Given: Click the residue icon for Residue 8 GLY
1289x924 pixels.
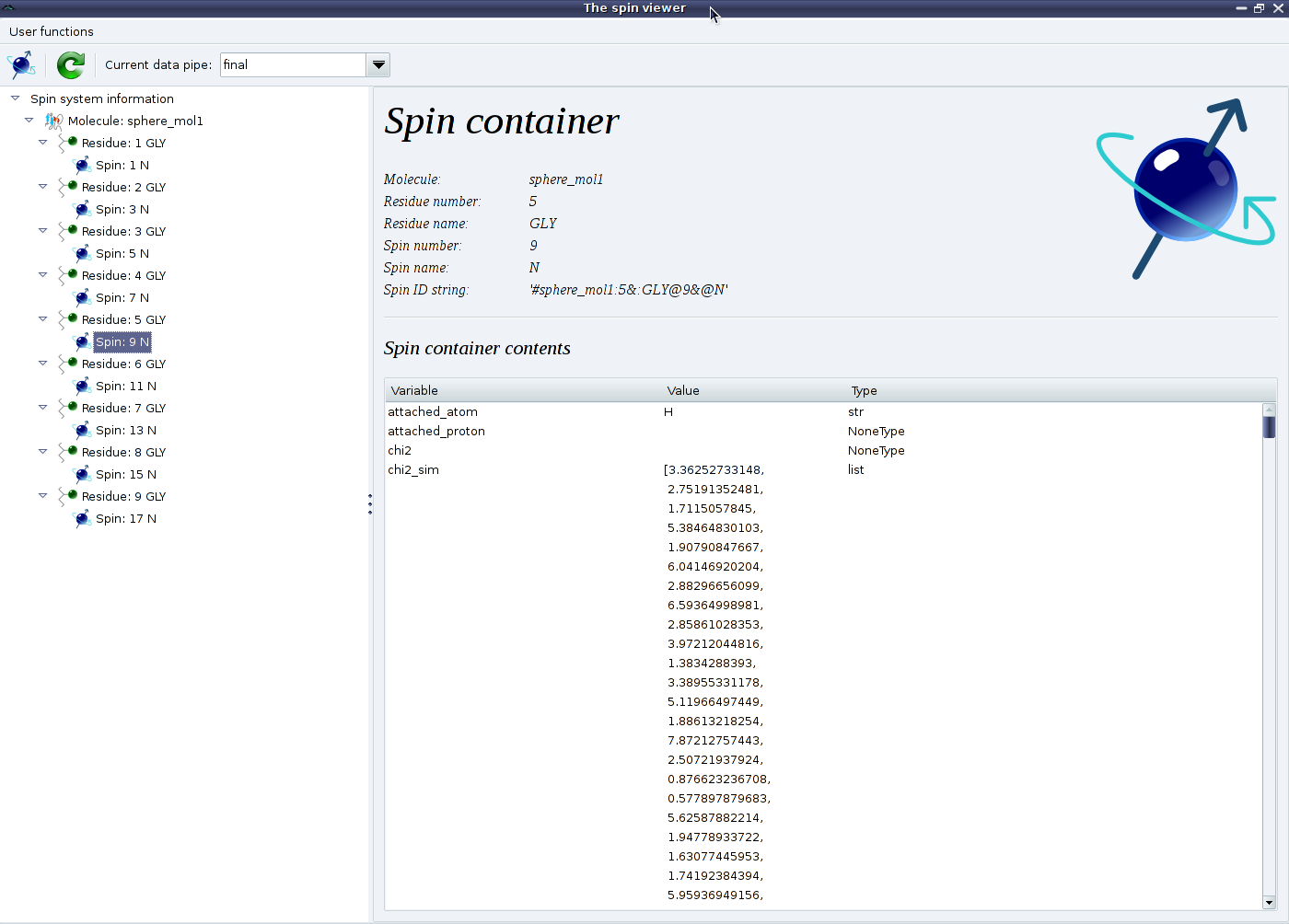Looking at the screenshot, I should tap(68, 452).
